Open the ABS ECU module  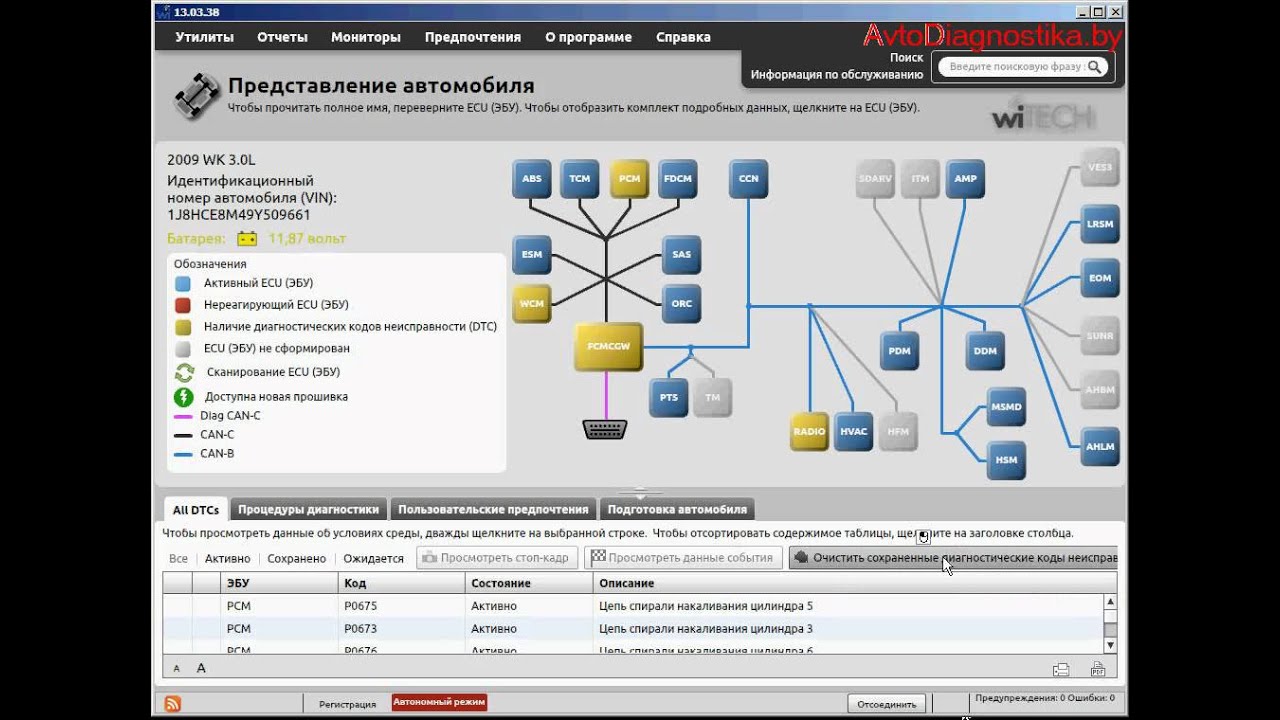pyautogui.click(x=532, y=179)
